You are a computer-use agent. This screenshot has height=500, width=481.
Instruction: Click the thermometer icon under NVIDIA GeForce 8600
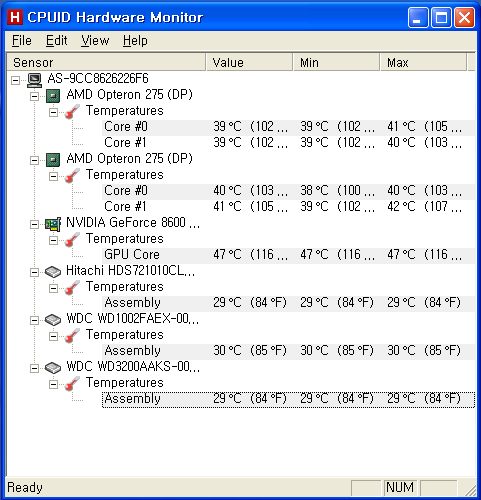[x=72, y=240]
